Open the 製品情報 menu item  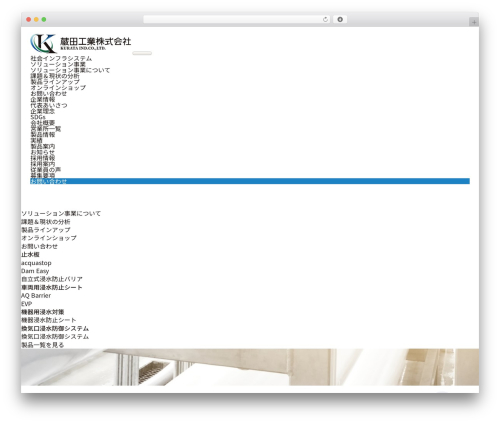tap(43, 134)
